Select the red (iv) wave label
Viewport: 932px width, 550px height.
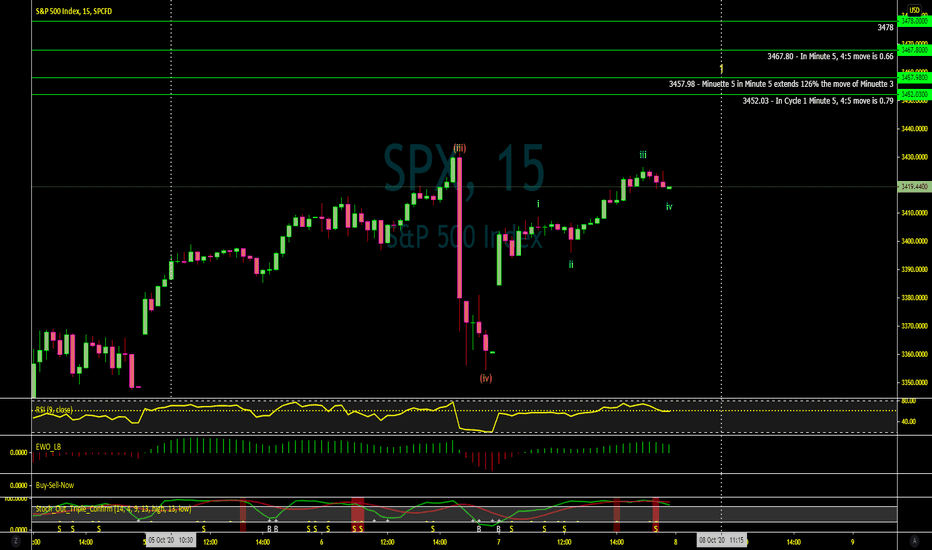tap(486, 378)
